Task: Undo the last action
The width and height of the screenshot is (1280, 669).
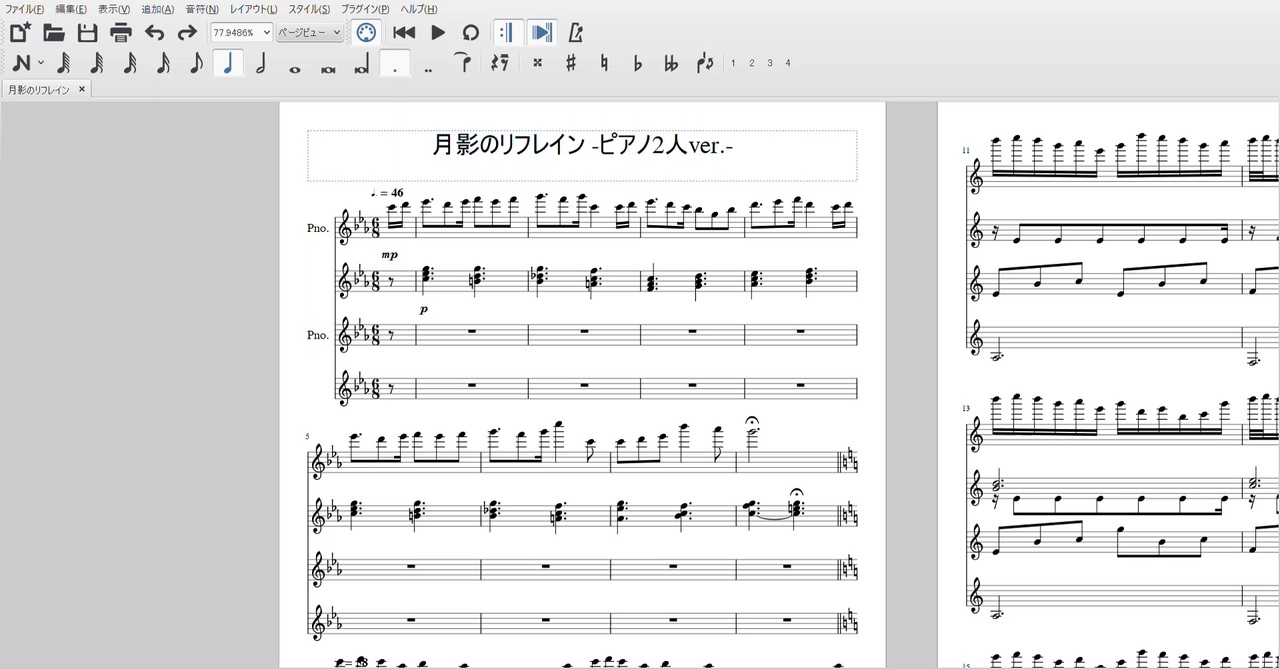Action: coord(154,32)
